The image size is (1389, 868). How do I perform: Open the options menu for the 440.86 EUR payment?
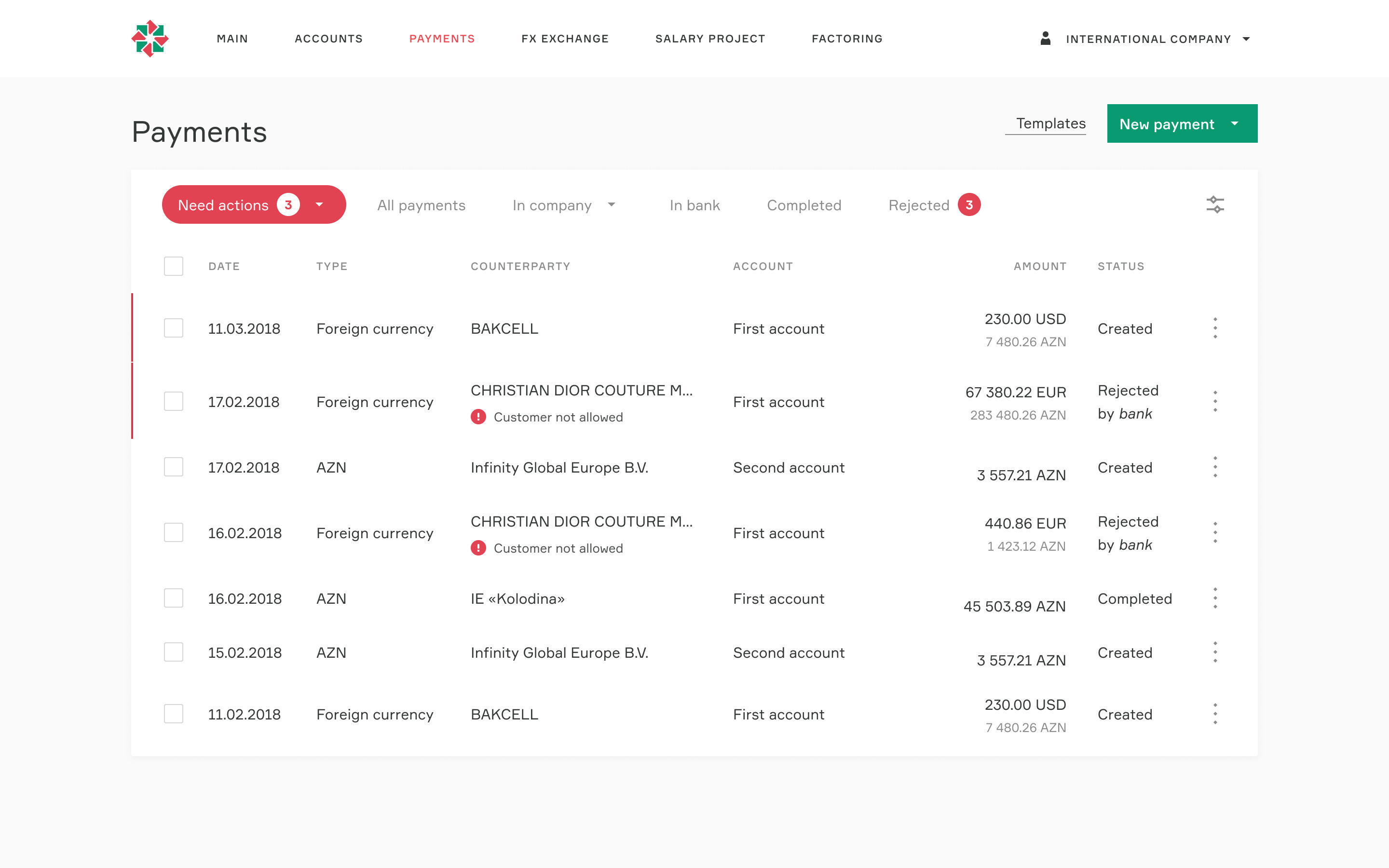coord(1214,533)
